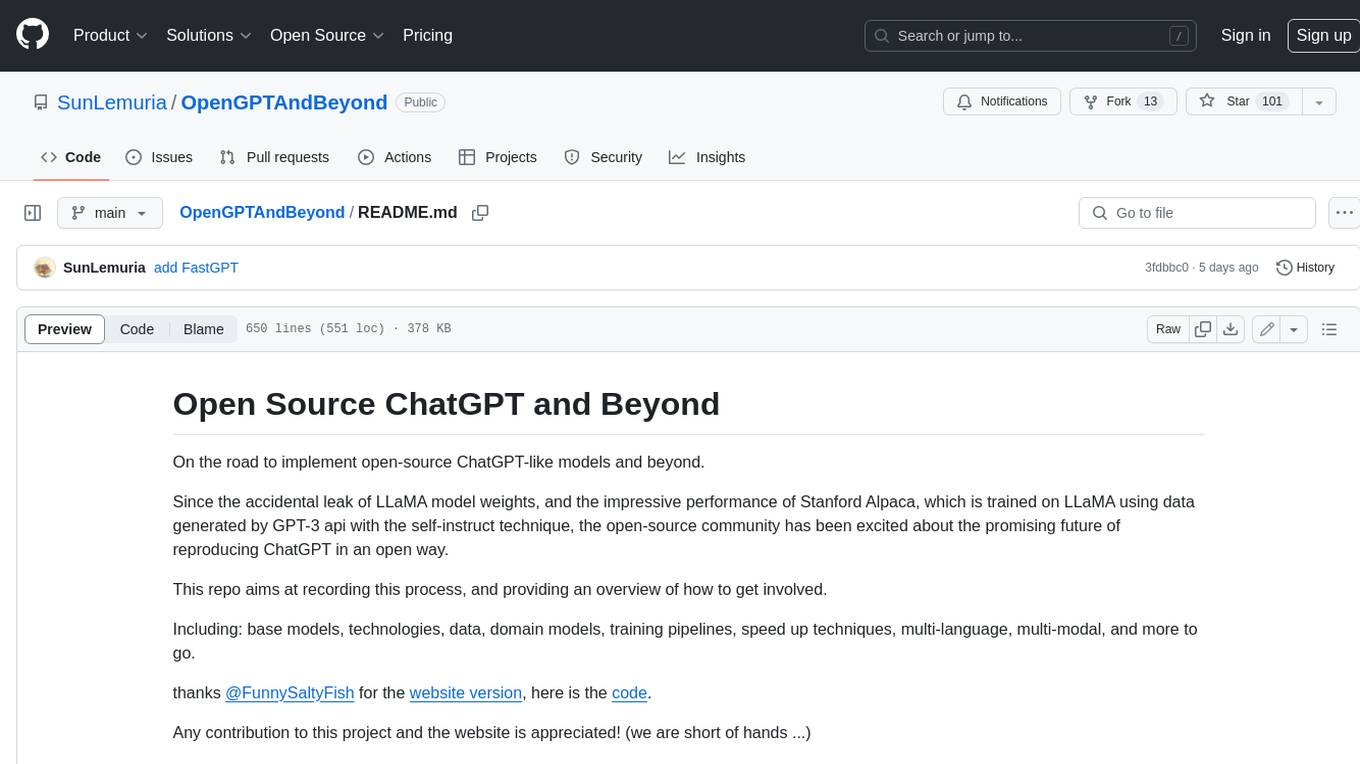Click the Notifications bell button
The image size is (1360, 764).
click(1002, 102)
